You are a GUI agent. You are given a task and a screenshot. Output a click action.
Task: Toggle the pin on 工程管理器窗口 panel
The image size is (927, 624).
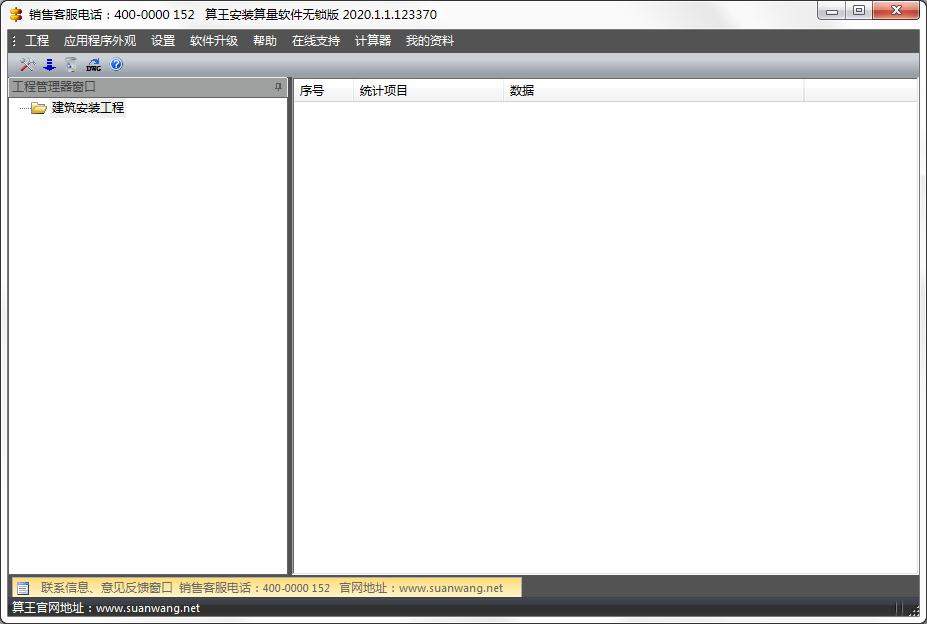pos(279,87)
